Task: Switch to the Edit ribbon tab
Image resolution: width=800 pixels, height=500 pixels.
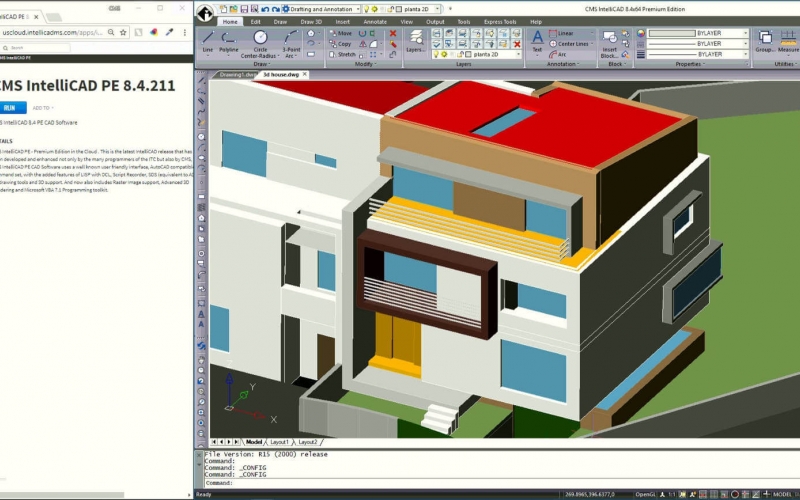Action: pyautogui.click(x=256, y=22)
